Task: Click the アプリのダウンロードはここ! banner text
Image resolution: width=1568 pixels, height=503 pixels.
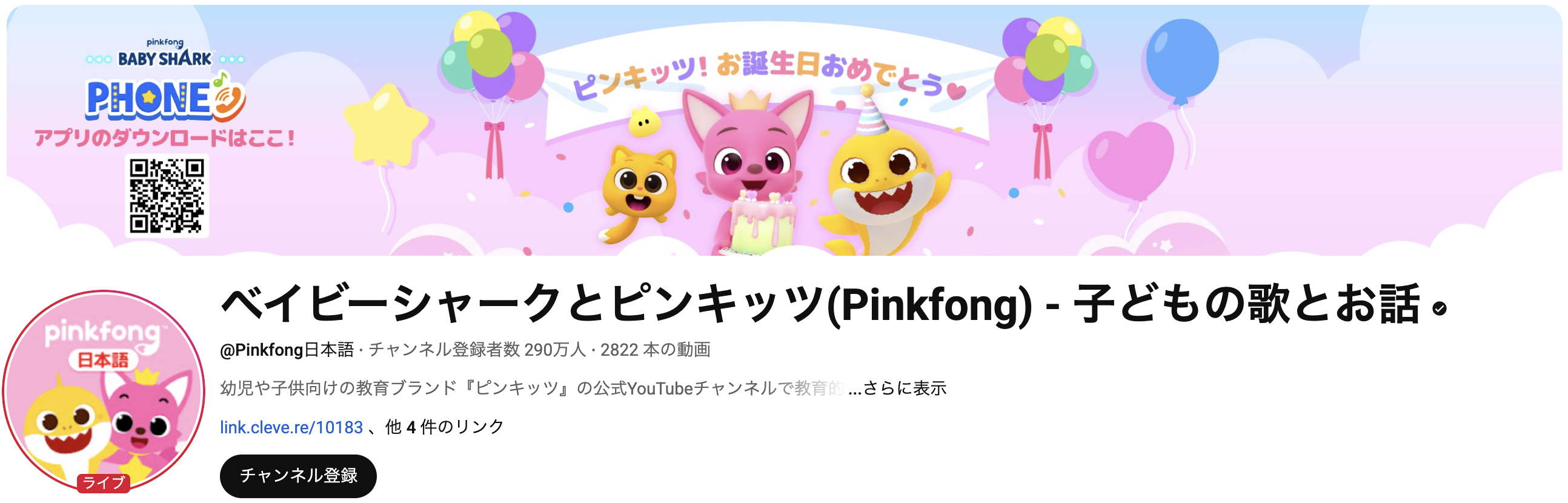Action: [x=164, y=138]
